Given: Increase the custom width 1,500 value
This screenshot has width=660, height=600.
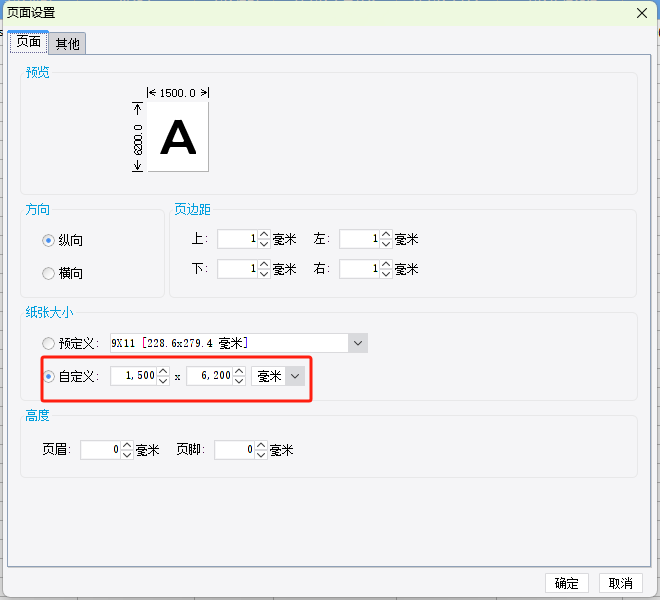Looking at the screenshot, I should point(163,371).
